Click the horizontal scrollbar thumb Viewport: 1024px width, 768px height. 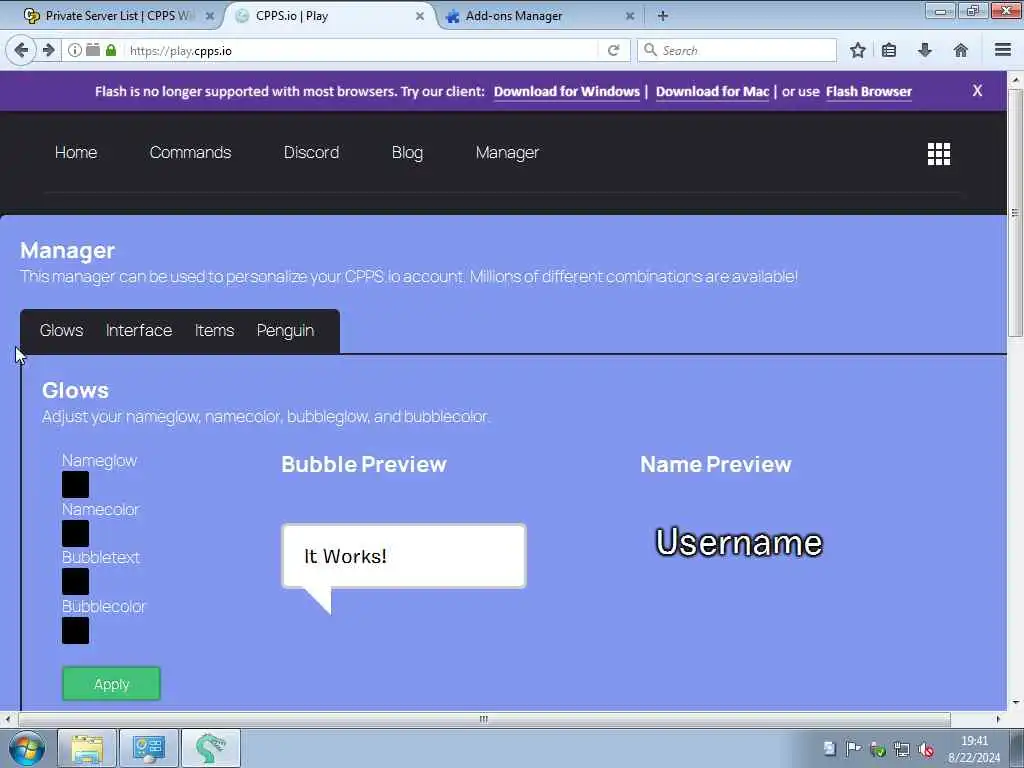pyautogui.click(x=484, y=719)
